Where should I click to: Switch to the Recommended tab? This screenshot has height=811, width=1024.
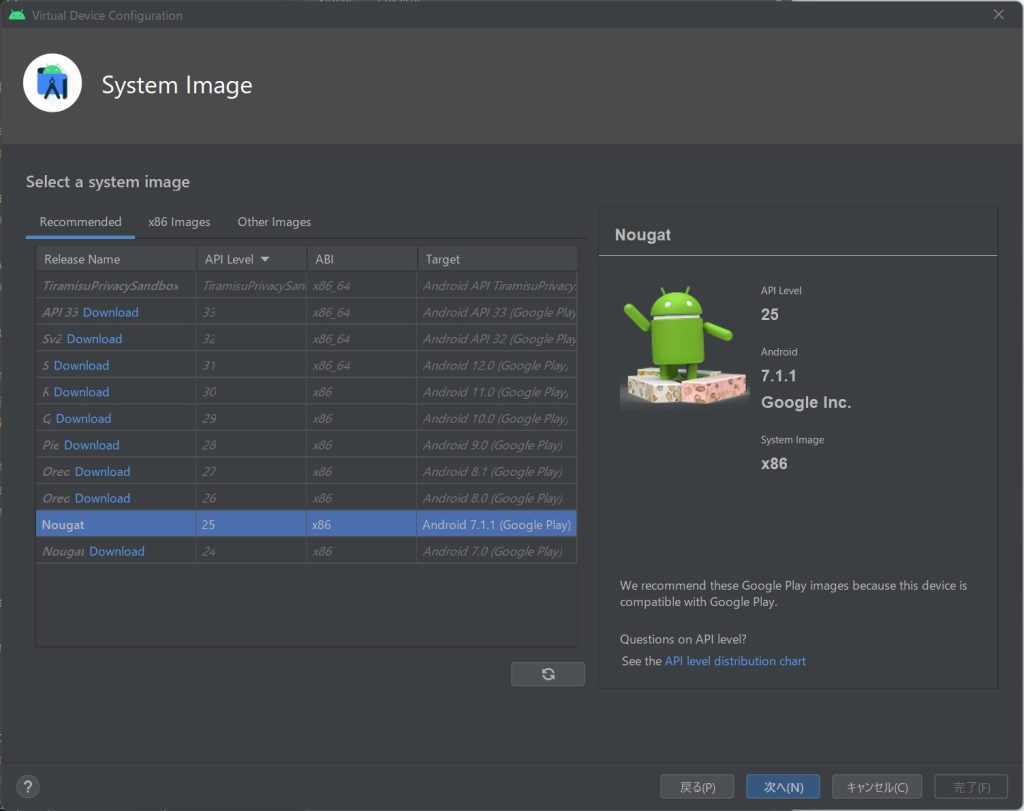point(80,222)
